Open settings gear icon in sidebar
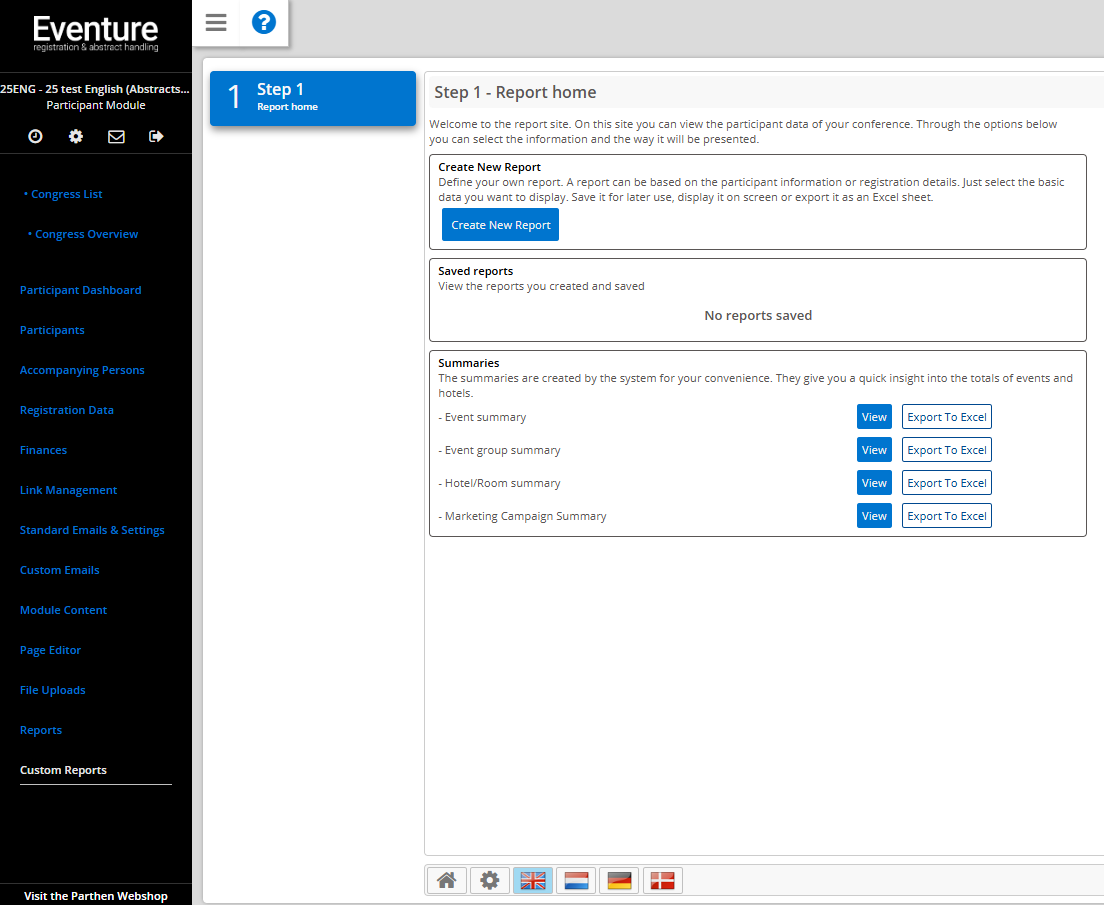The image size is (1104, 905). pos(76,136)
